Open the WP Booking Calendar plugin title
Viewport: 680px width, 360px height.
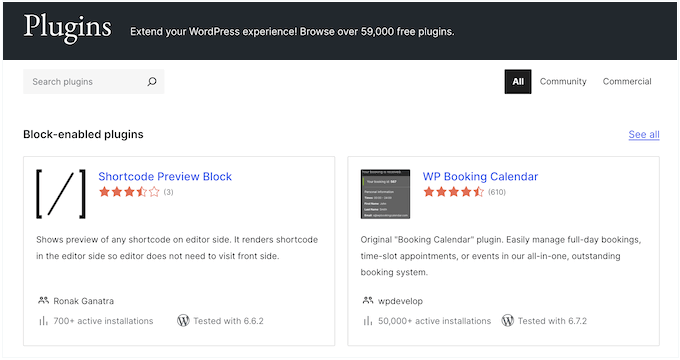(x=481, y=177)
